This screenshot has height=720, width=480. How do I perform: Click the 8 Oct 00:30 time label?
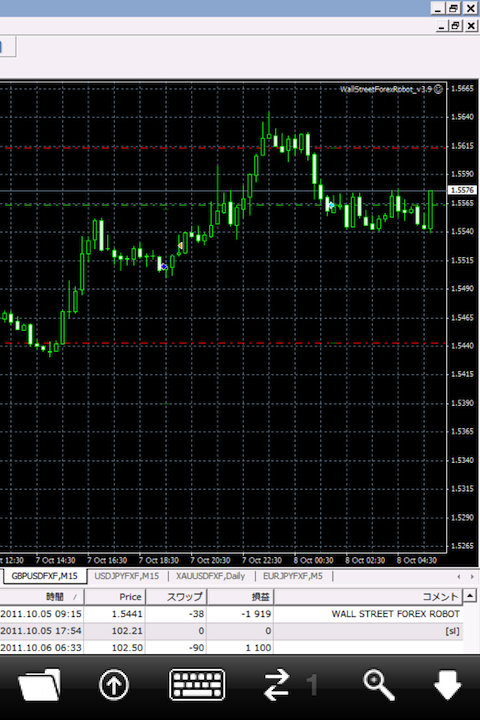[x=313, y=560]
